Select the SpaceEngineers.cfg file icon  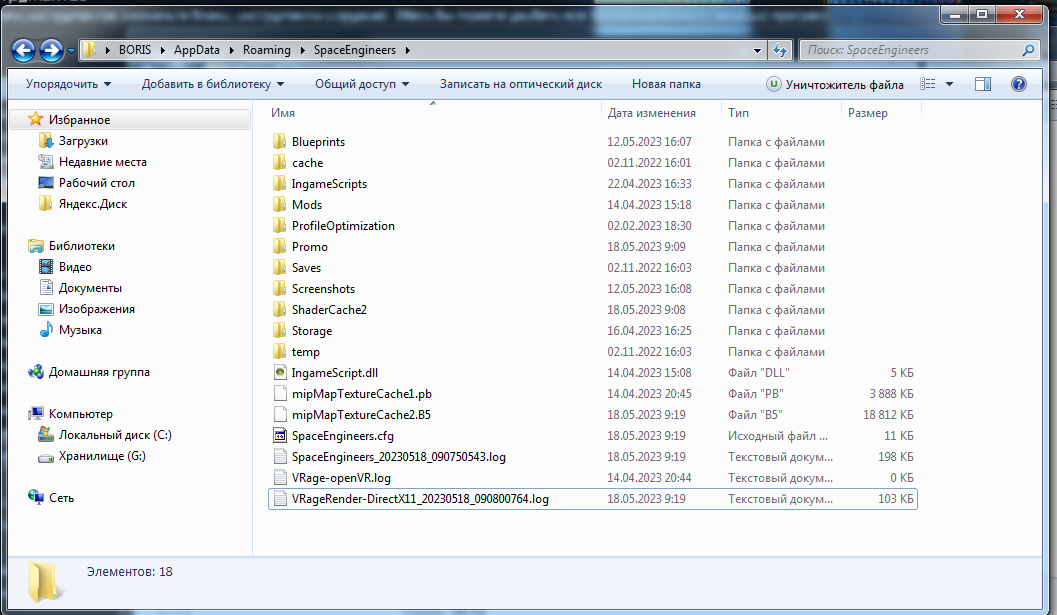pyautogui.click(x=280, y=436)
